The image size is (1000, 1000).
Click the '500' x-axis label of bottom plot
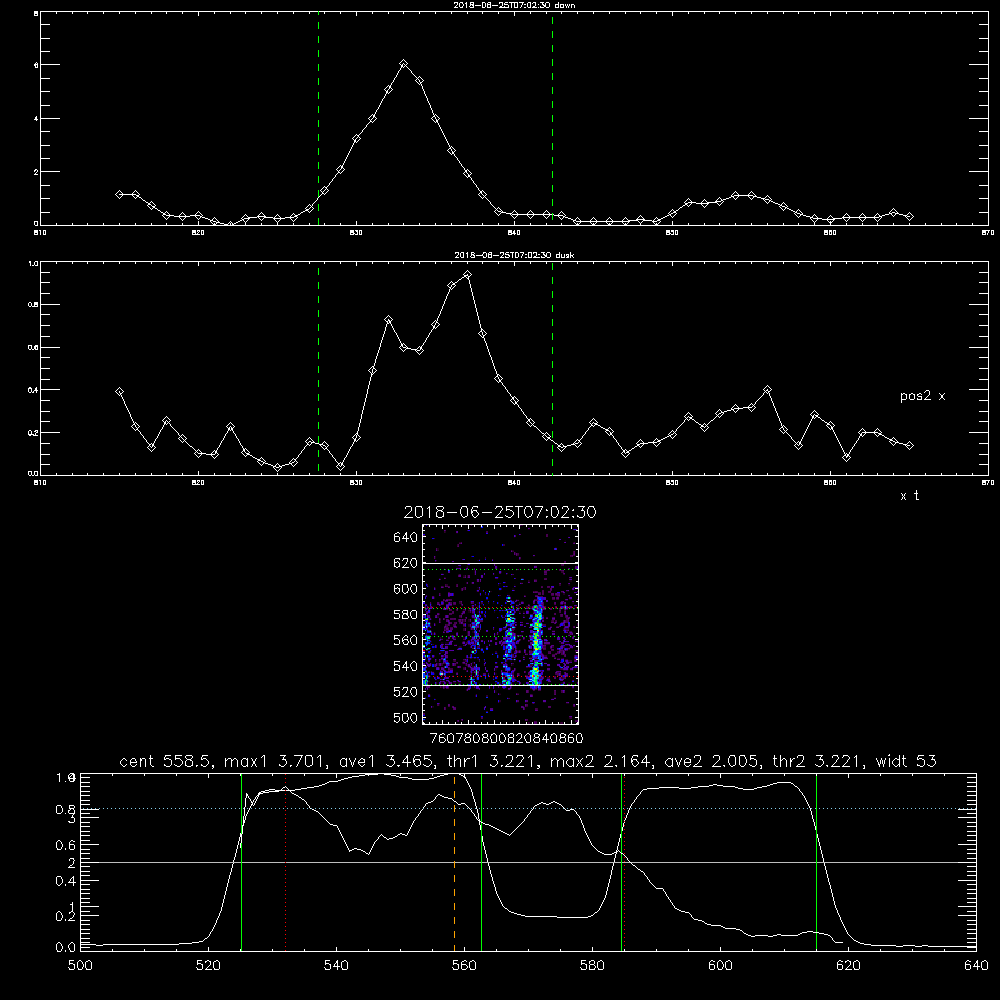(x=80, y=966)
